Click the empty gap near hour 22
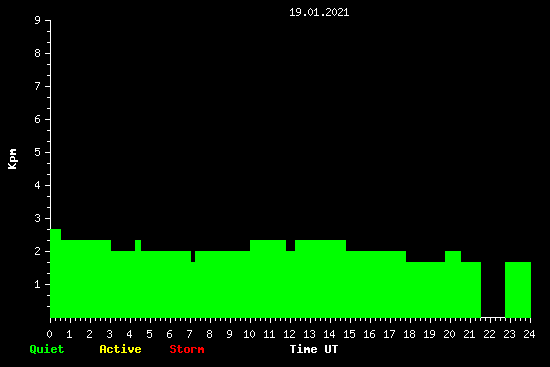 493,289
